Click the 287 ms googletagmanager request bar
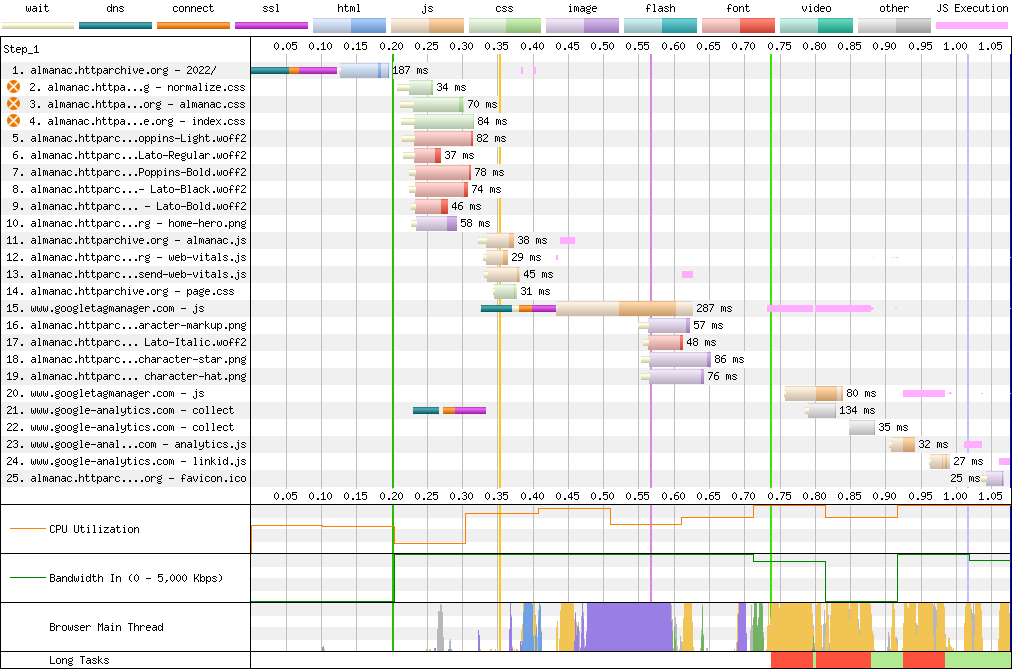1012x669 pixels. (x=620, y=308)
